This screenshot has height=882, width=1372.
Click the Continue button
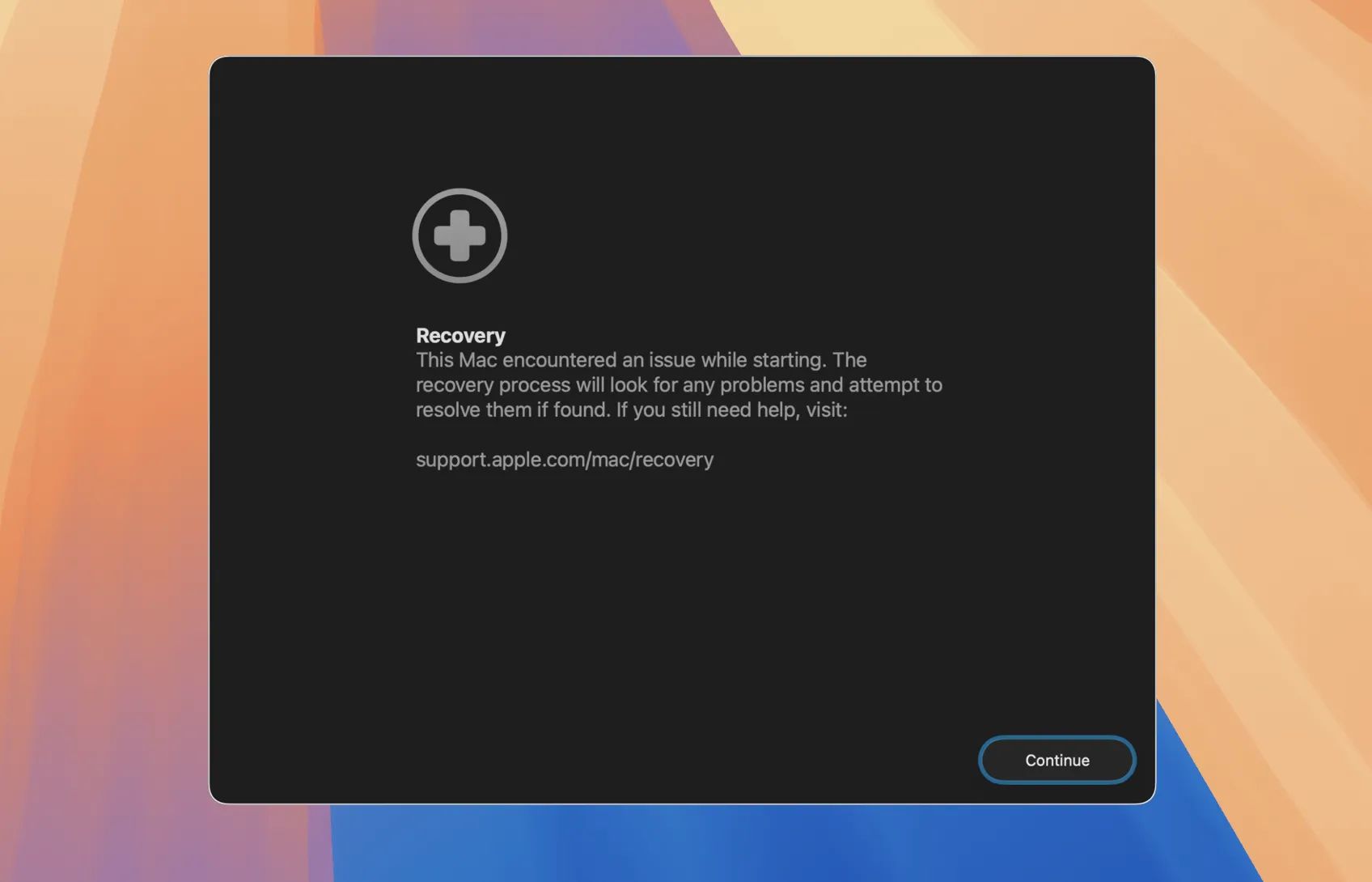1057,760
